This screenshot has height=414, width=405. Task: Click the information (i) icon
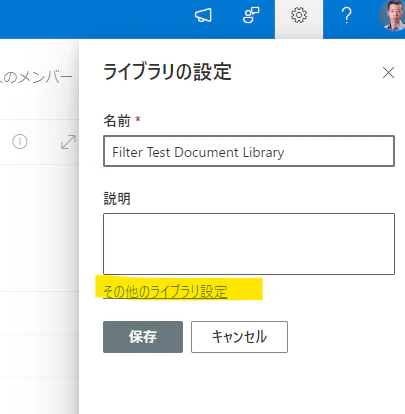tap(20, 142)
